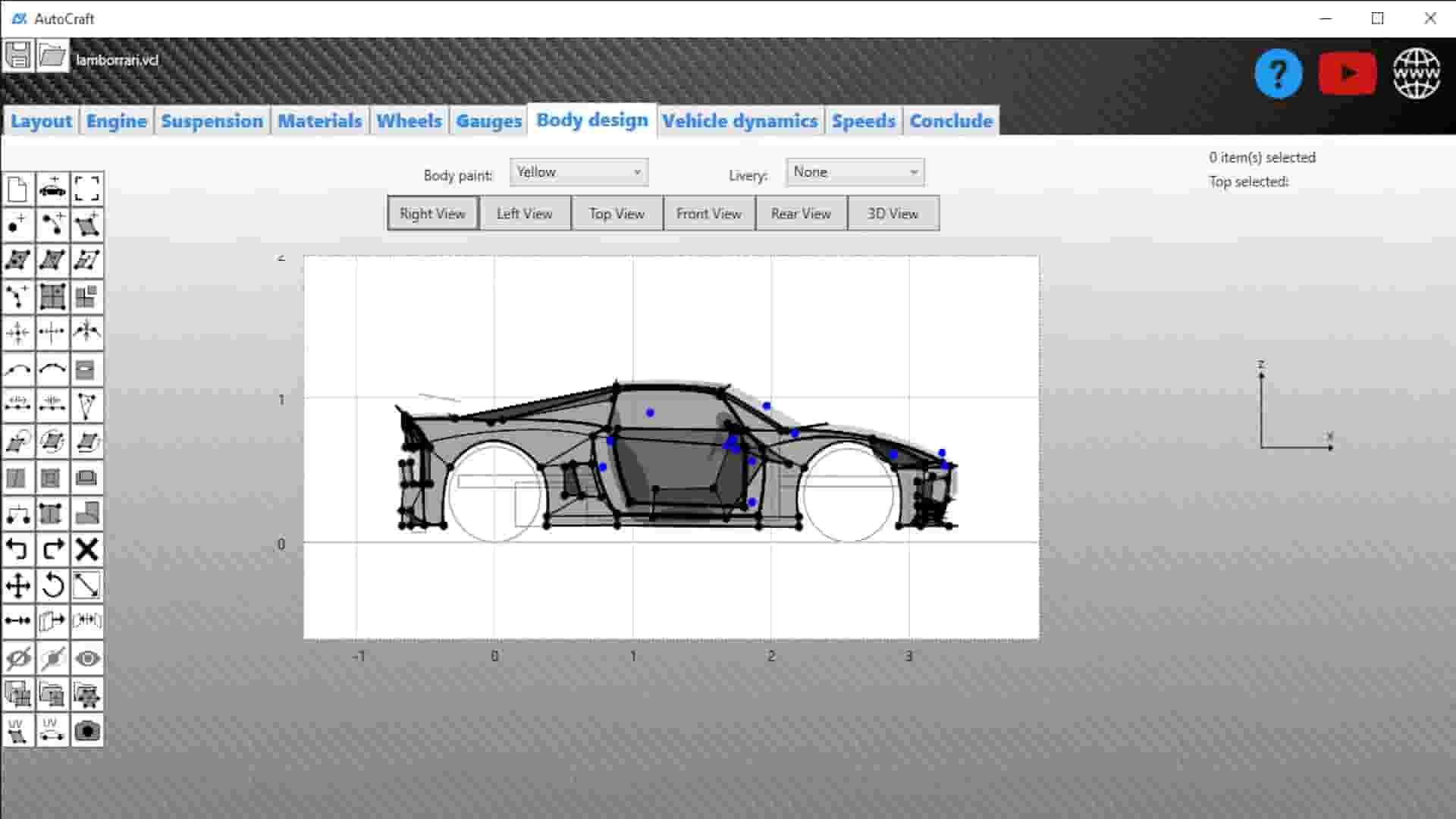Click the YouTube help link

click(1348, 72)
